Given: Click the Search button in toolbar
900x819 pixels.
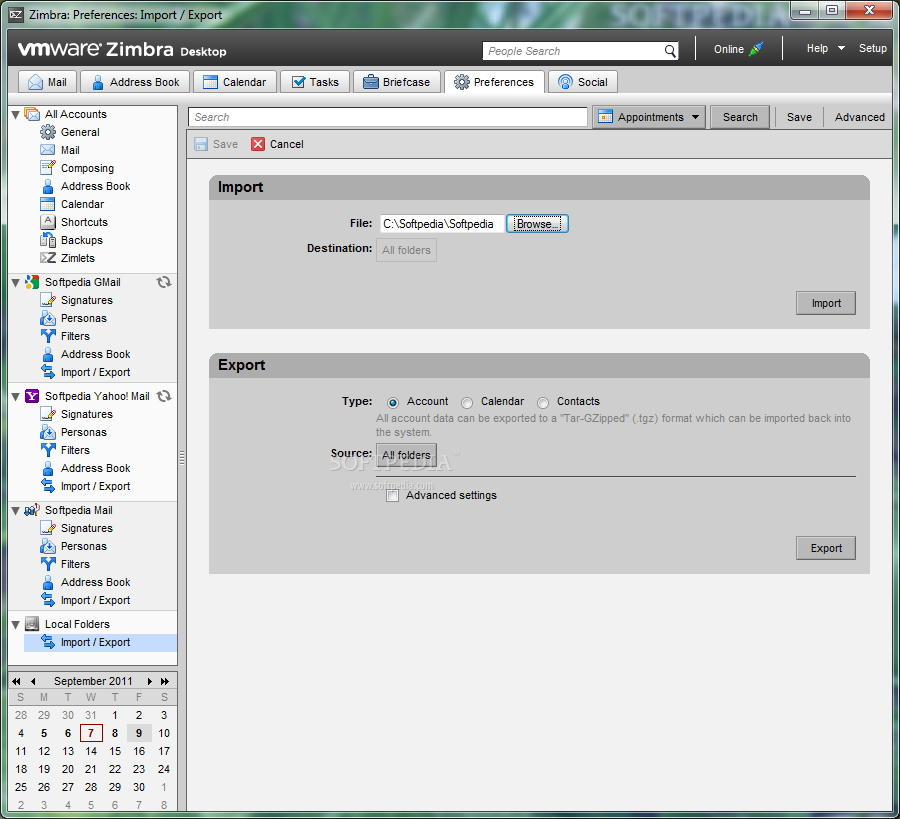Looking at the screenshot, I should pyautogui.click(x=740, y=117).
